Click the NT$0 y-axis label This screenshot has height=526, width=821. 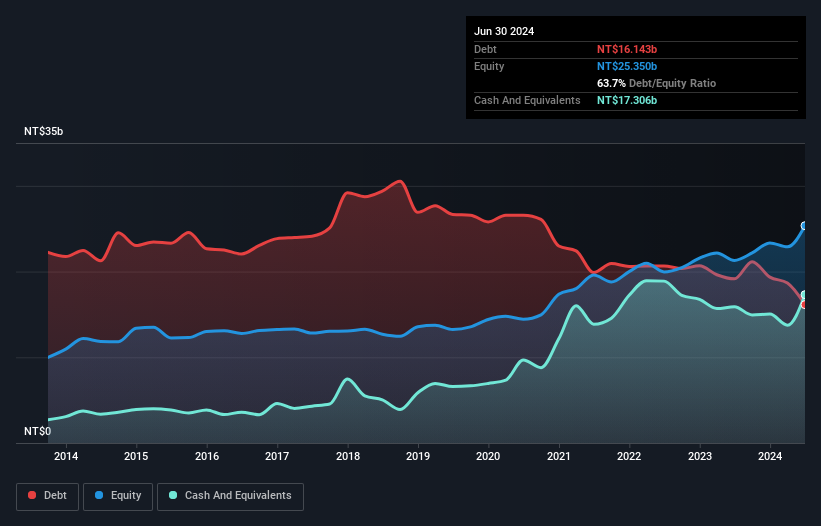click(38, 431)
